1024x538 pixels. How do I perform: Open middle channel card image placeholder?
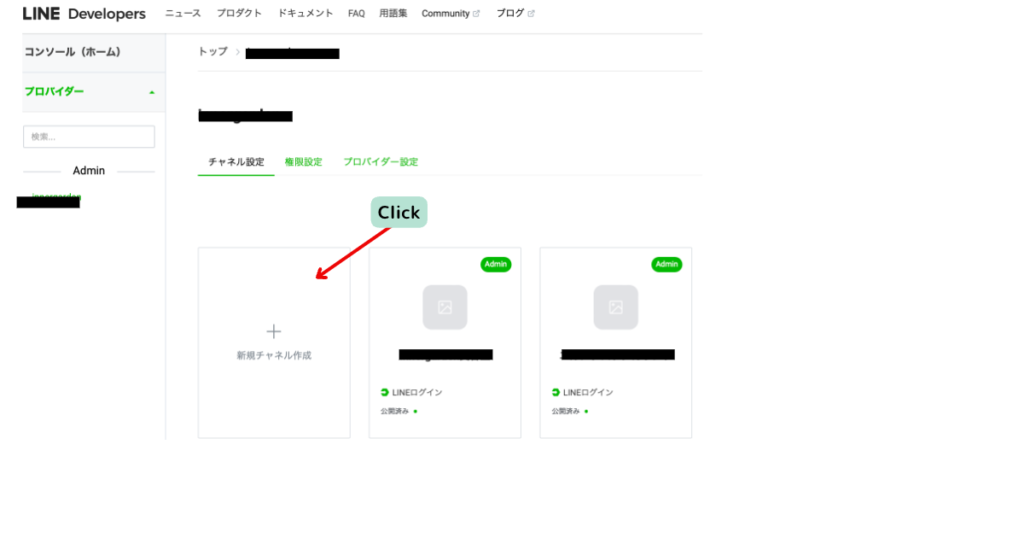[x=445, y=307]
